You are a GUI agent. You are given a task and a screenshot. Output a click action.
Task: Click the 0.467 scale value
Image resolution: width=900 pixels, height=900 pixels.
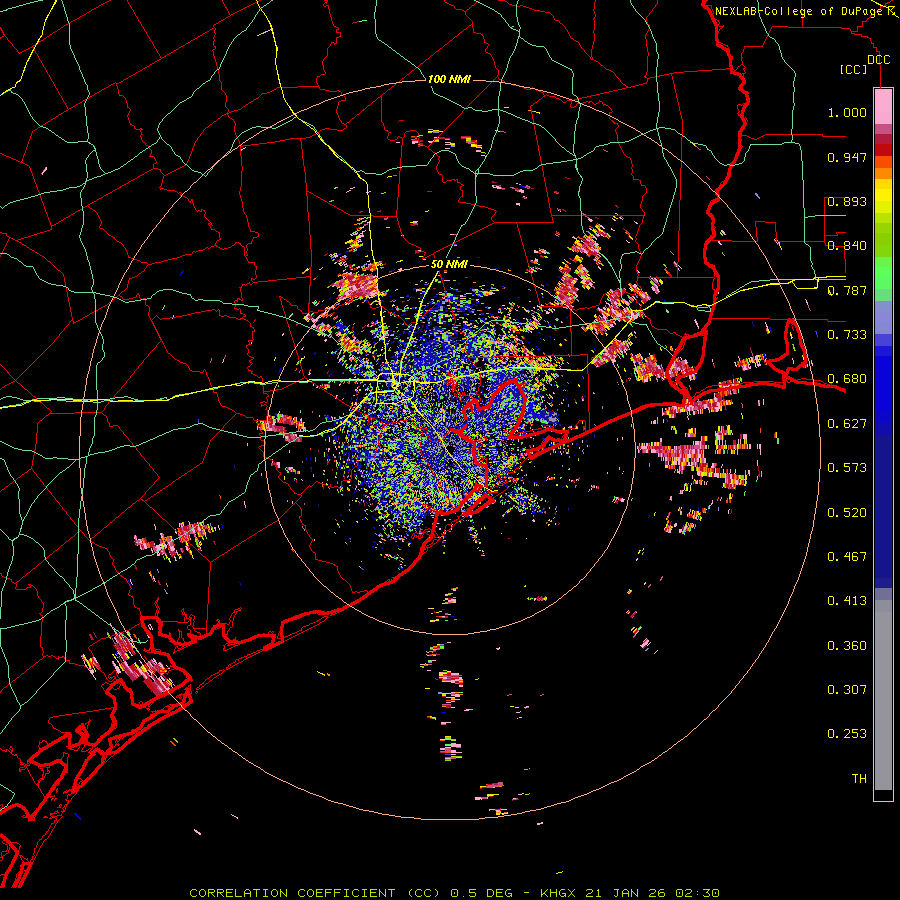[x=847, y=557]
